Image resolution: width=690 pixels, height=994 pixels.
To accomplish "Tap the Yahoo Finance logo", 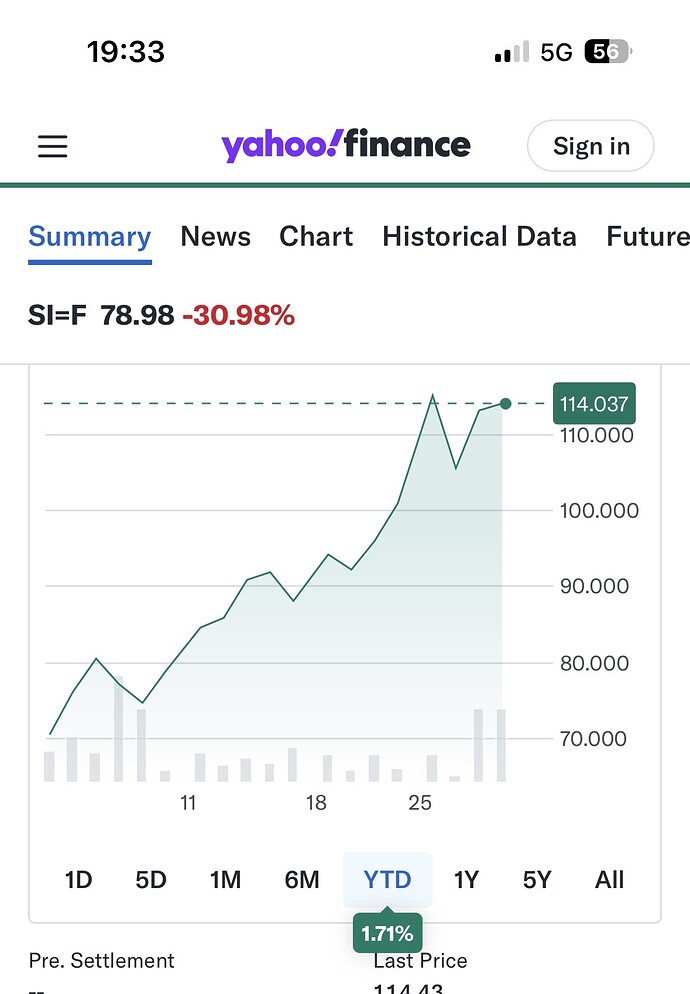I will 345,146.
